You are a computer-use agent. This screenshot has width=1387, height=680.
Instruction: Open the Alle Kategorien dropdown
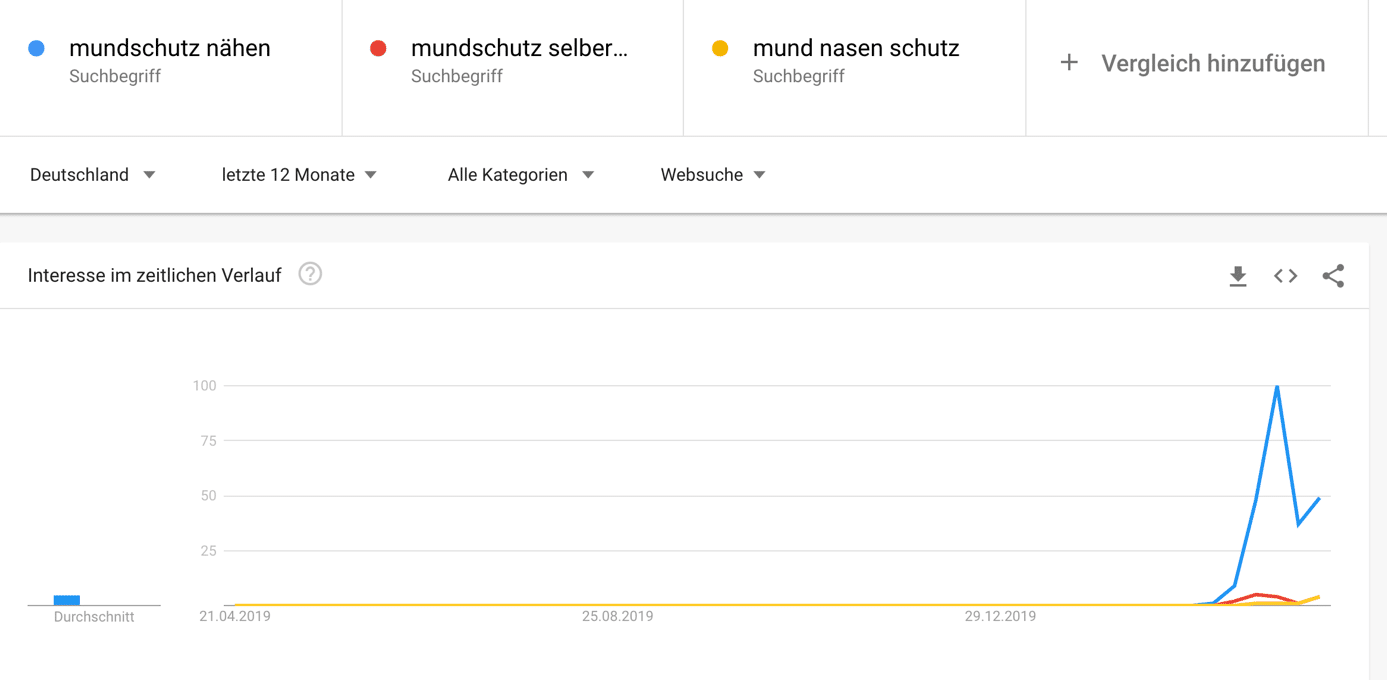pos(521,175)
